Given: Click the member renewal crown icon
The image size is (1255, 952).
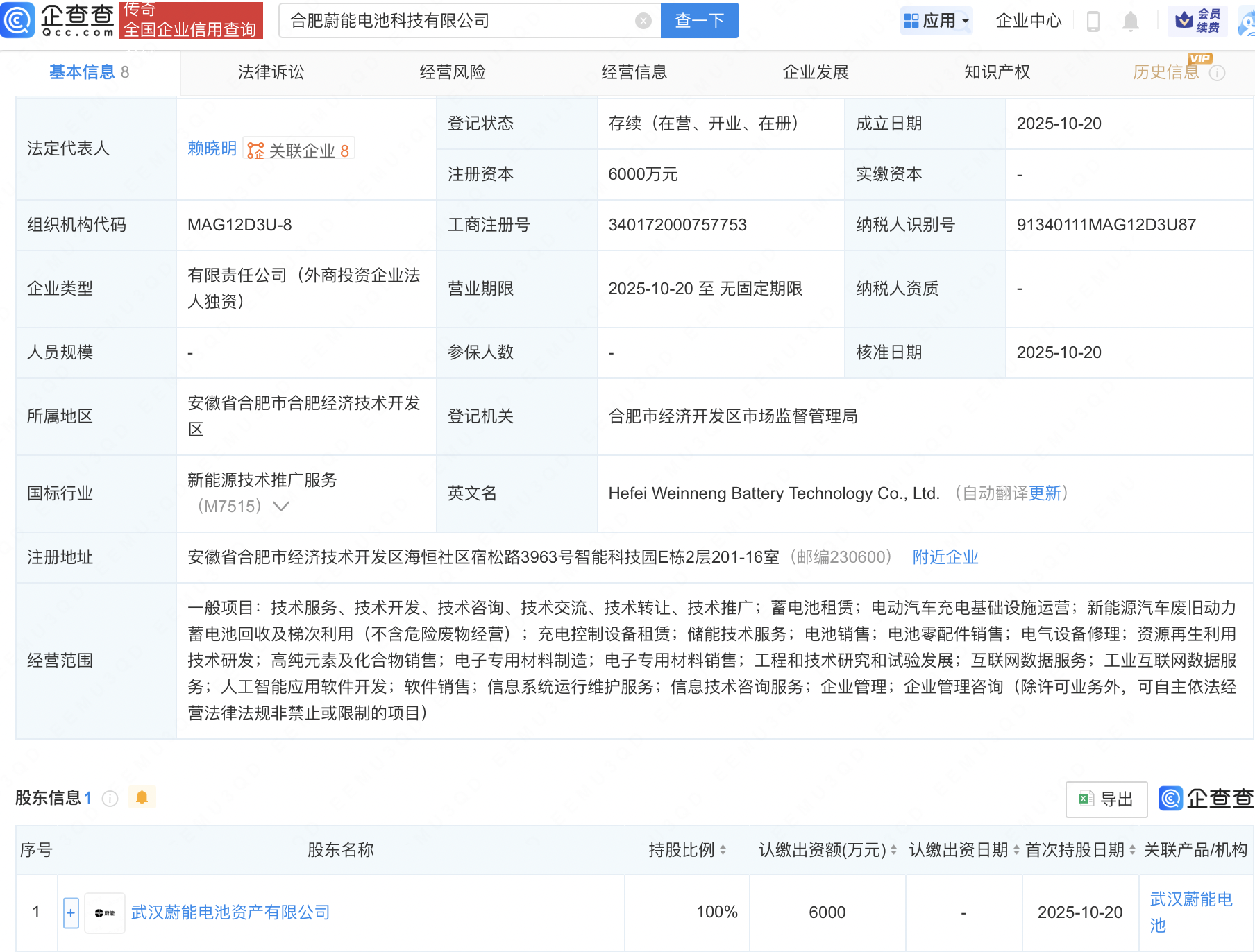Looking at the screenshot, I should 1184,21.
